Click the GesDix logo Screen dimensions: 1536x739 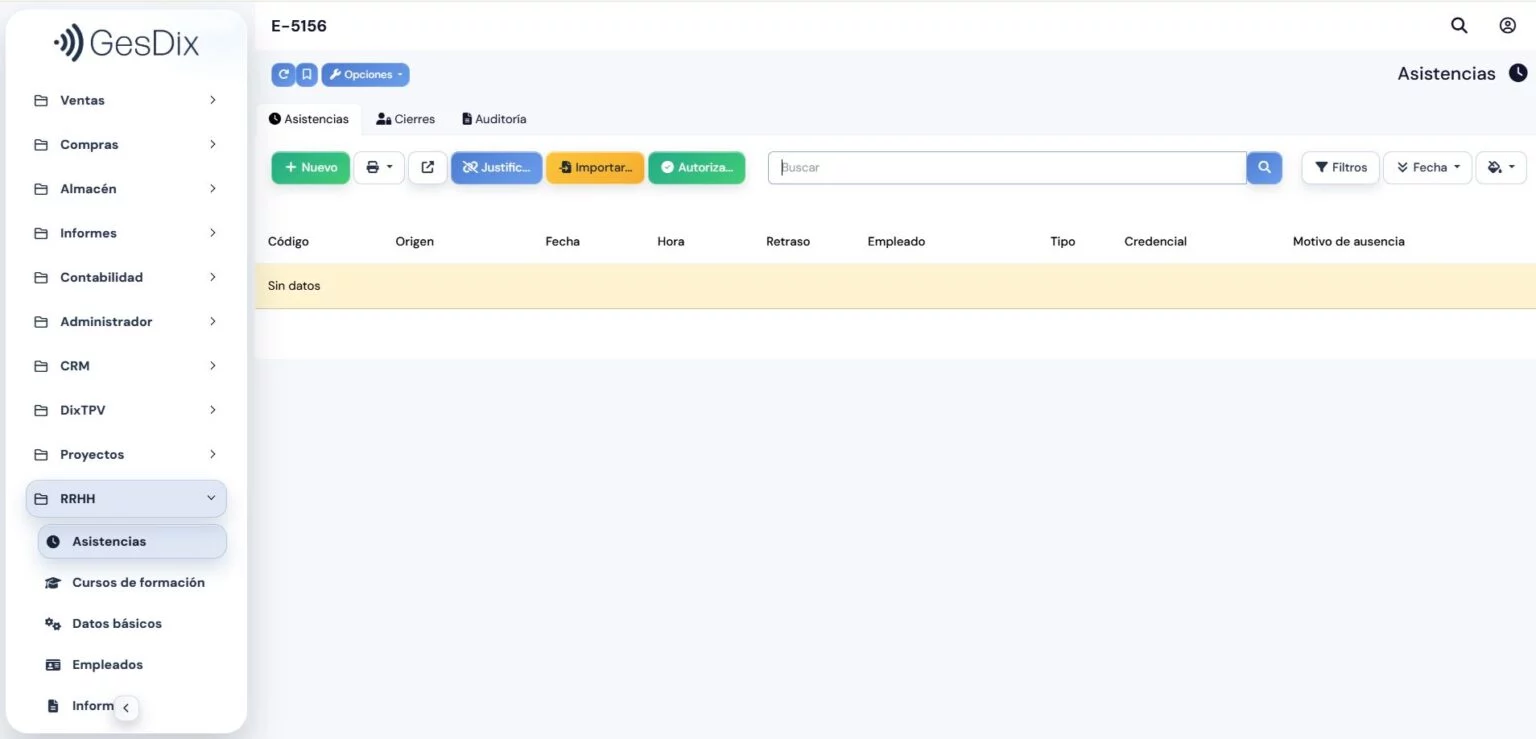click(x=127, y=43)
